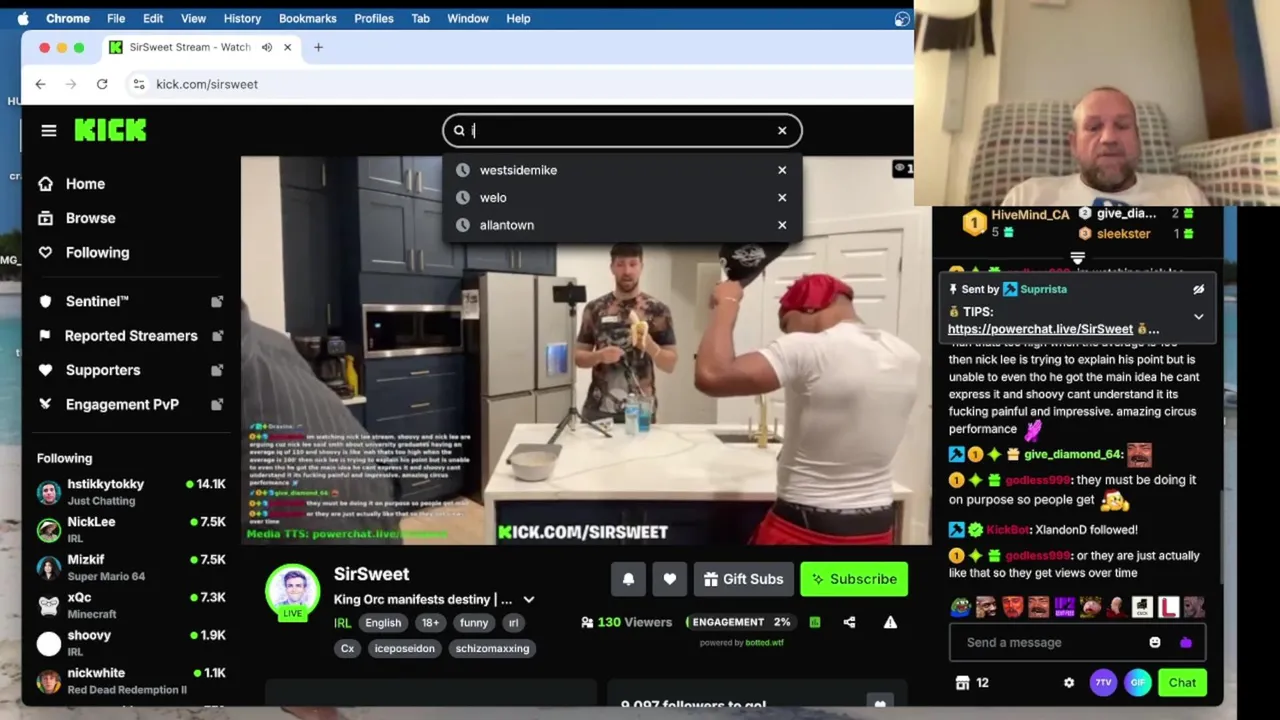Click the share stream icon

pos(849,623)
